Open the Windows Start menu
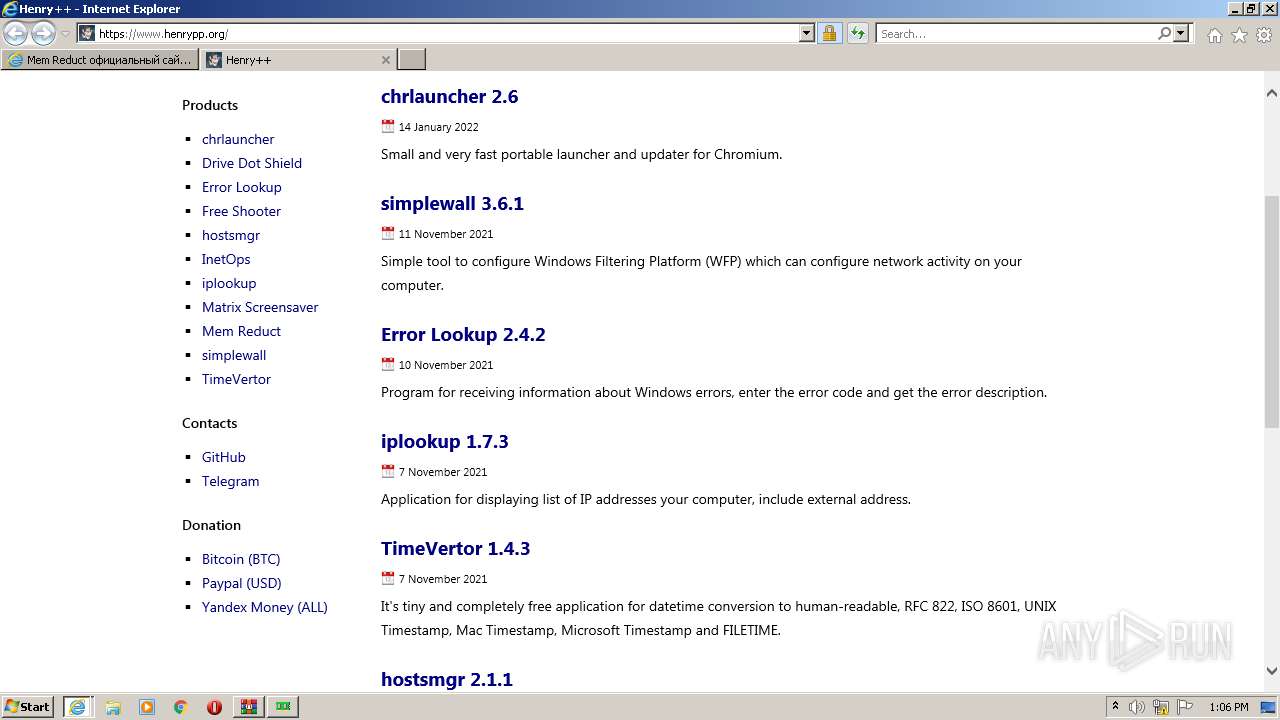Image resolution: width=1280 pixels, height=720 pixels. click(x=28, y=707)
